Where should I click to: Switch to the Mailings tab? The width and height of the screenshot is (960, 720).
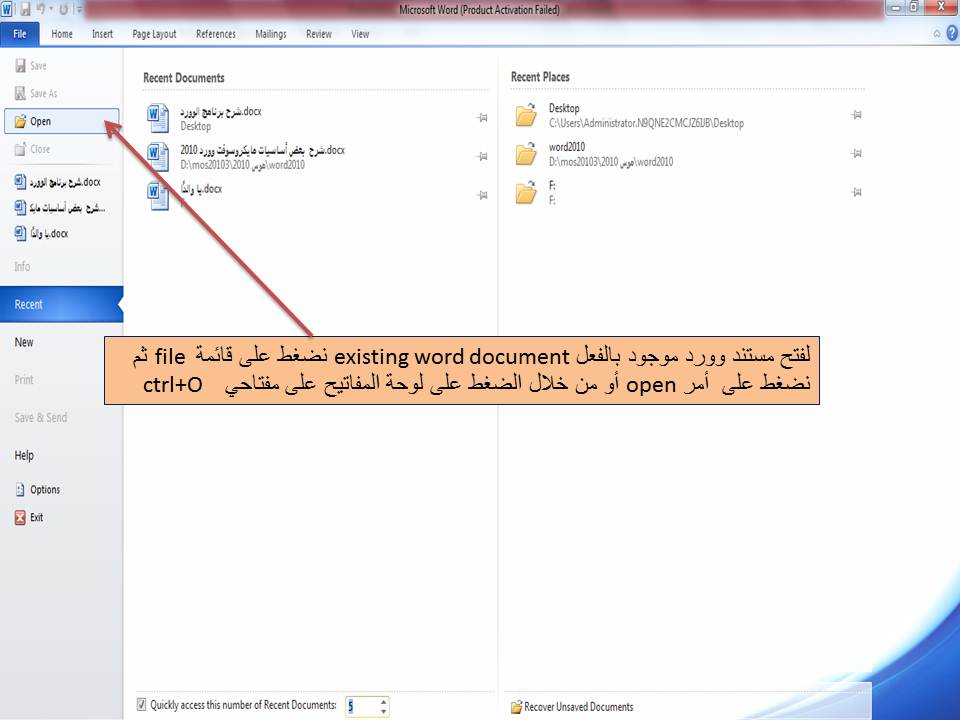271,34
